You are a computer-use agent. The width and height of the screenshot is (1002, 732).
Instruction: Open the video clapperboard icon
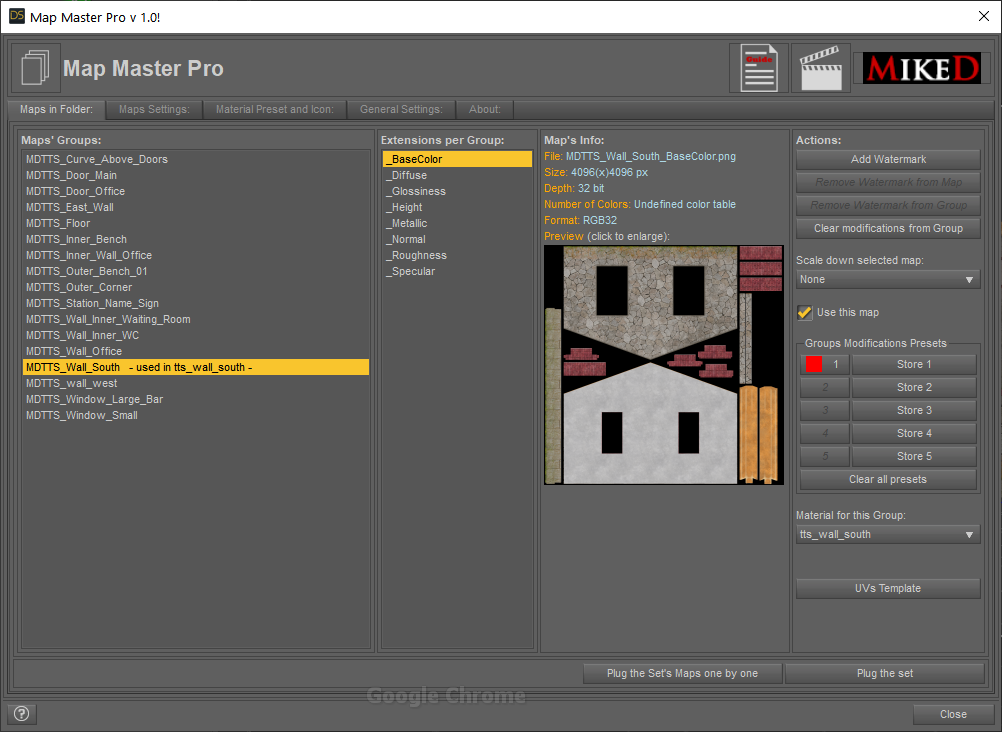821,68
